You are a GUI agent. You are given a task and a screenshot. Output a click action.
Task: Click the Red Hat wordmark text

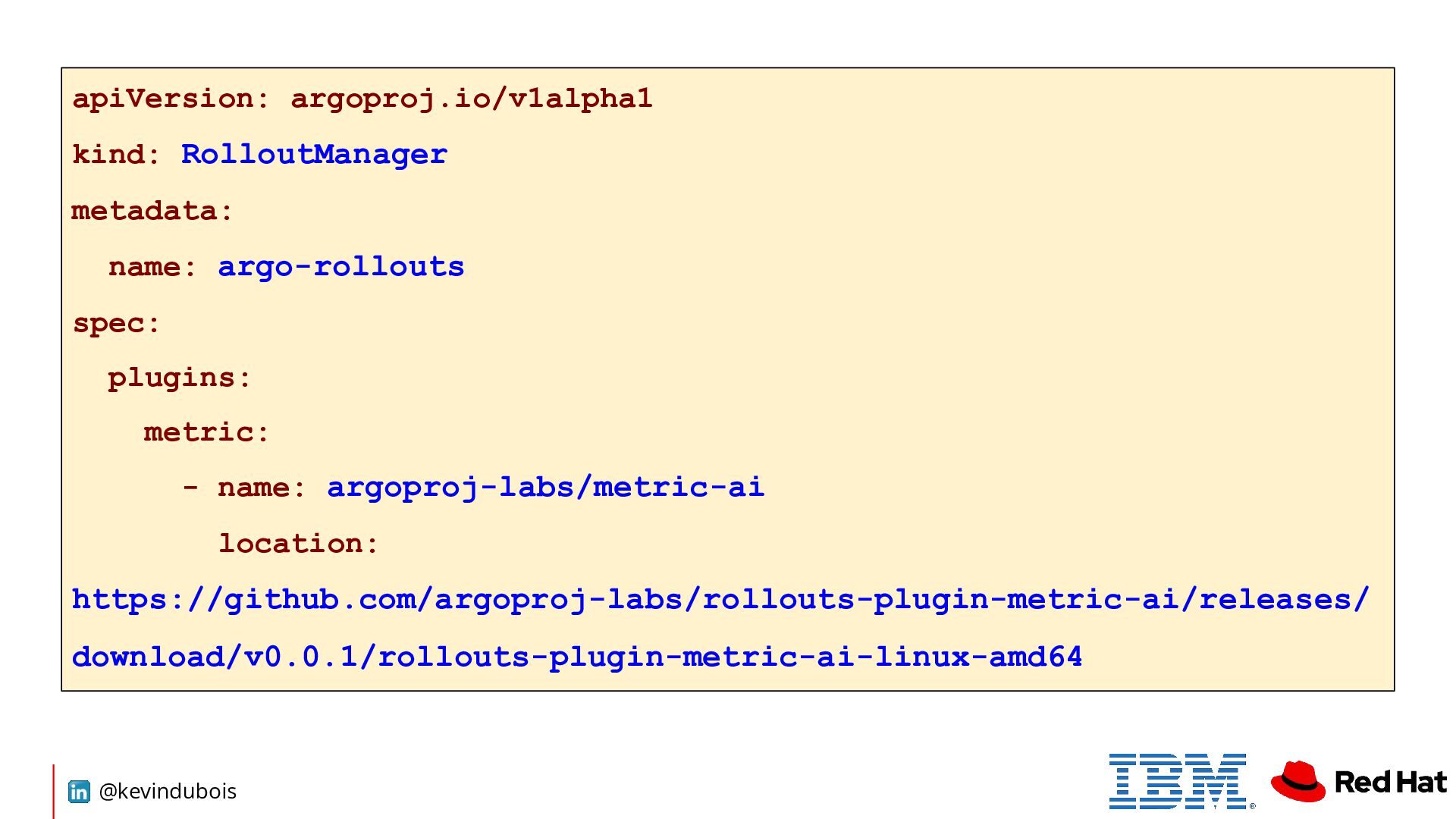click(x=1390, y=782)
